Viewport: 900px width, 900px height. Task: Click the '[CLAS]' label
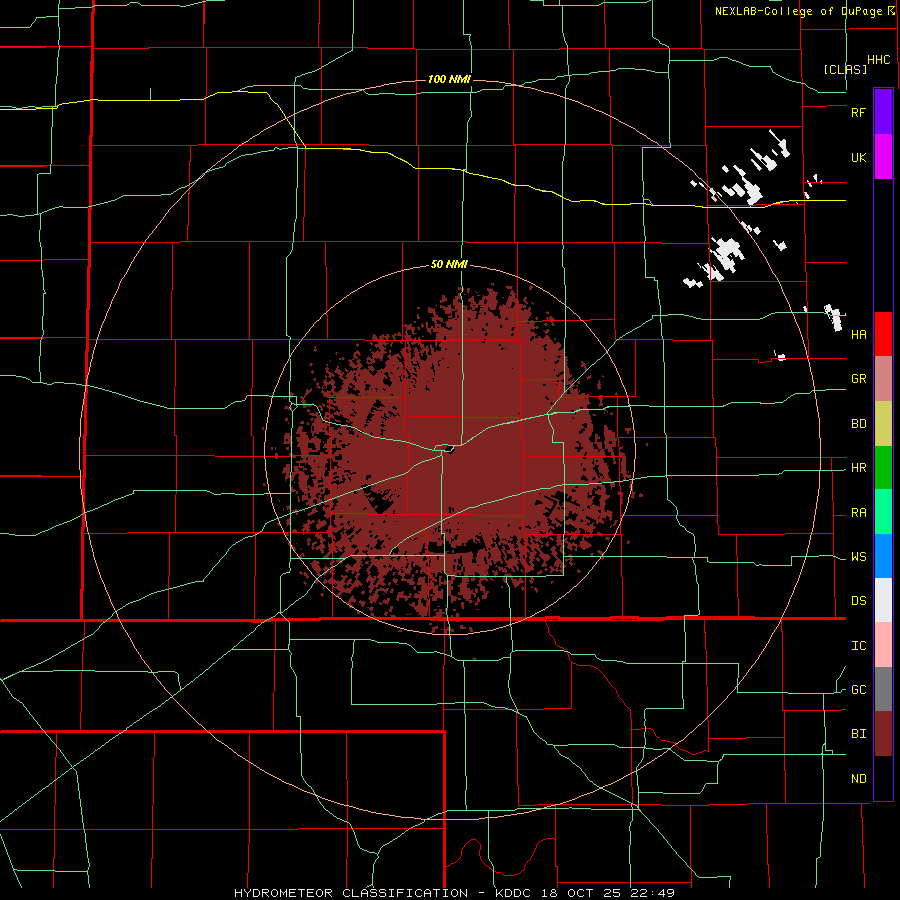click(x=845, y=69)
